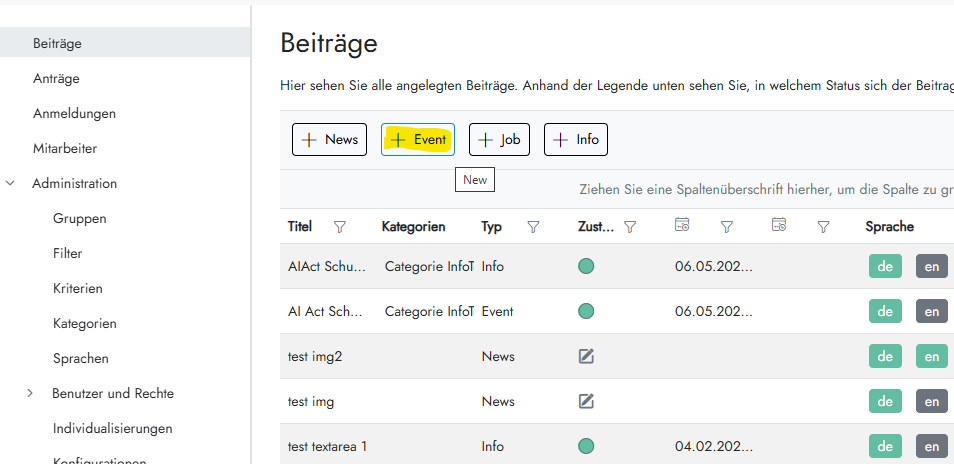Click the Kategorien column header to sort
The width and height of the screenshot is (954, 464).
pyautogui.click(x=413, y=227)
